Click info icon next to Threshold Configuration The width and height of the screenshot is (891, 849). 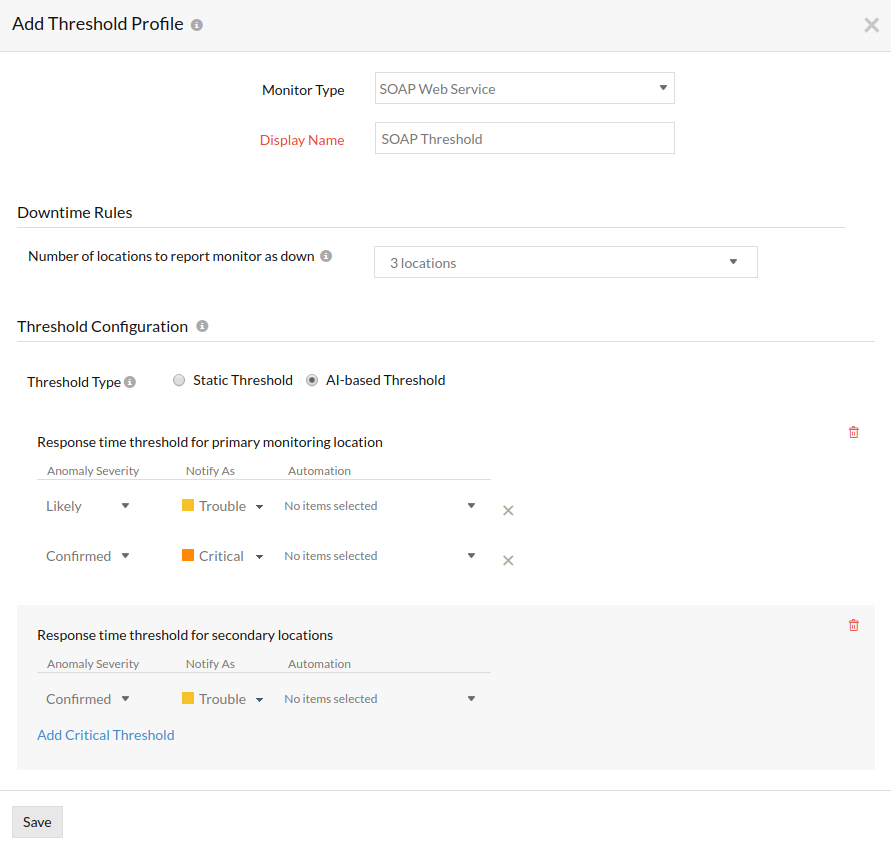point(202,326)
